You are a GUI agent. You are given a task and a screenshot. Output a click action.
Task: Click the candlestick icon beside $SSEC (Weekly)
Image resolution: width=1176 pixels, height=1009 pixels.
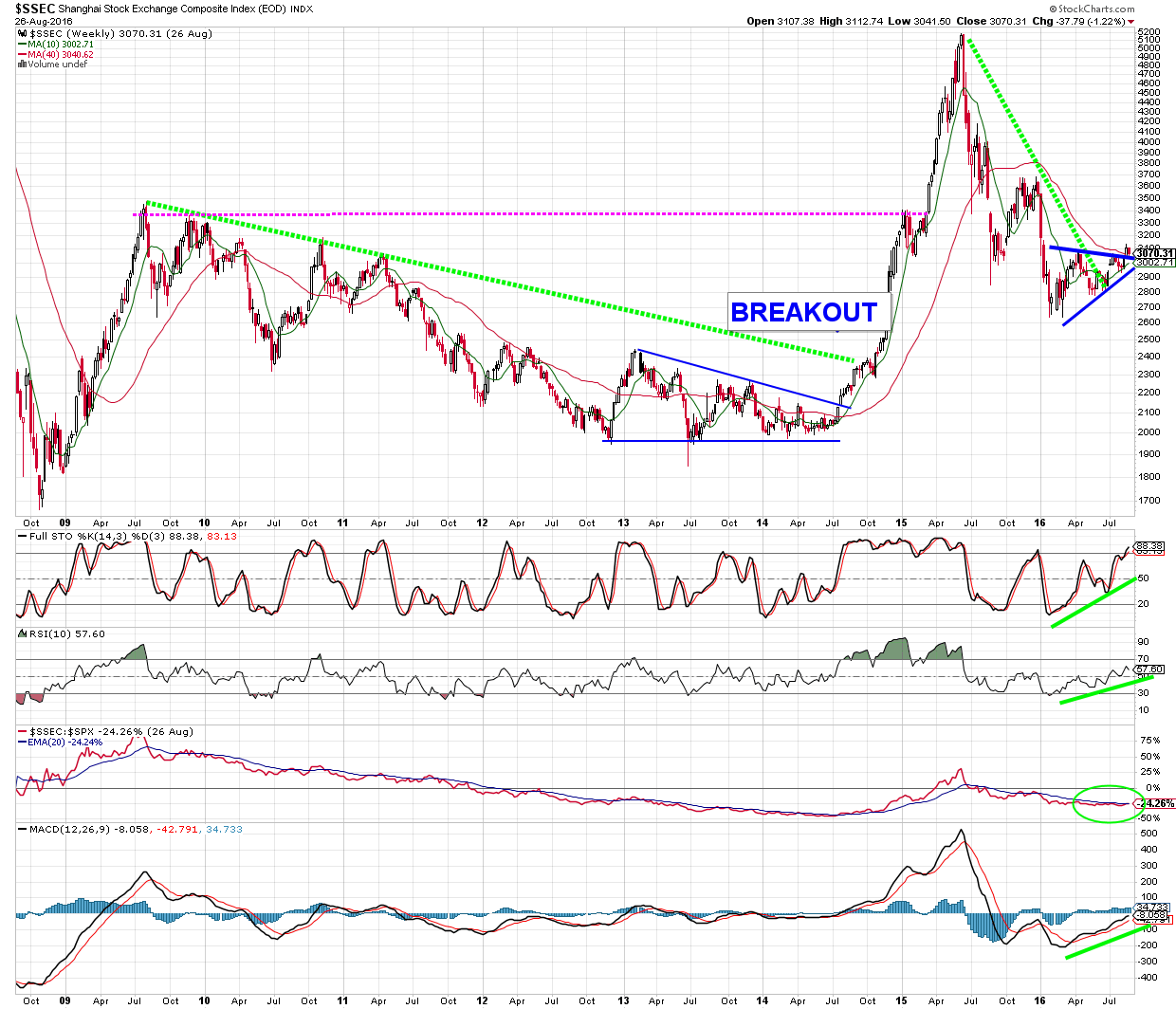point(23,33)
